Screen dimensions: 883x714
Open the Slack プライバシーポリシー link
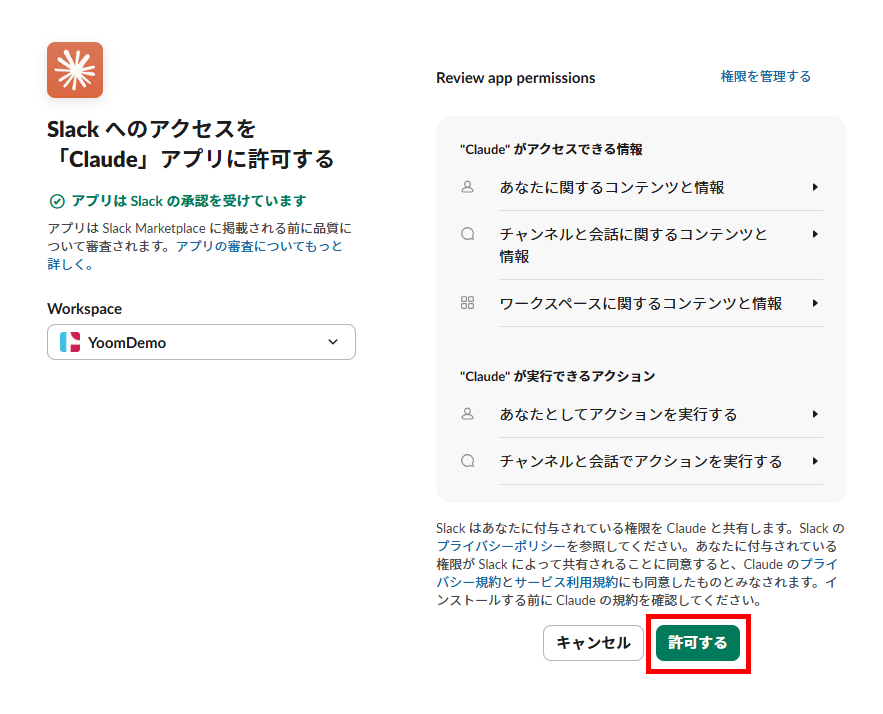click(501, 546)
